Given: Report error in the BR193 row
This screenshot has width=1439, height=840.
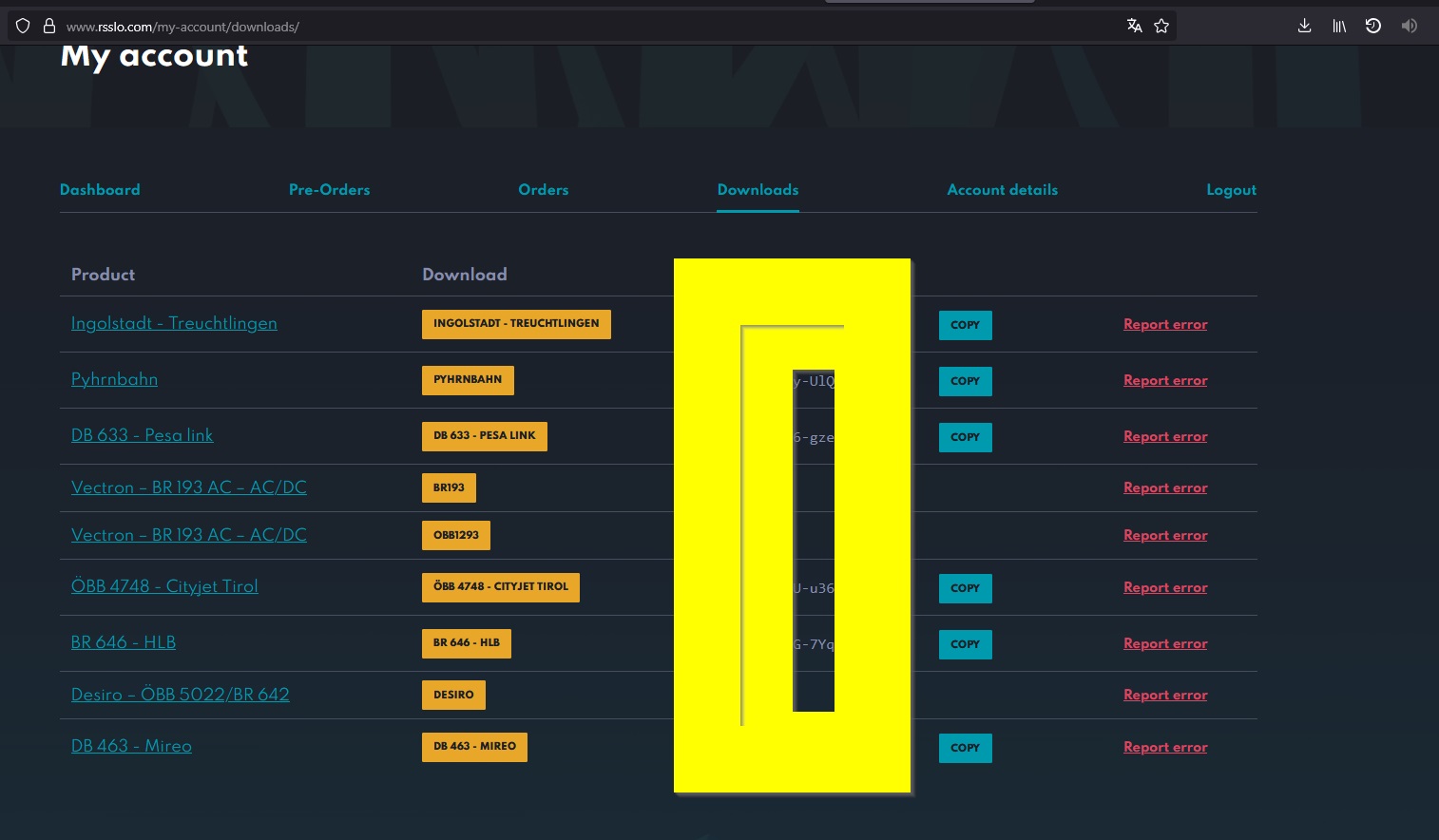Looking at the screenshot, I should coord(1165,487).
